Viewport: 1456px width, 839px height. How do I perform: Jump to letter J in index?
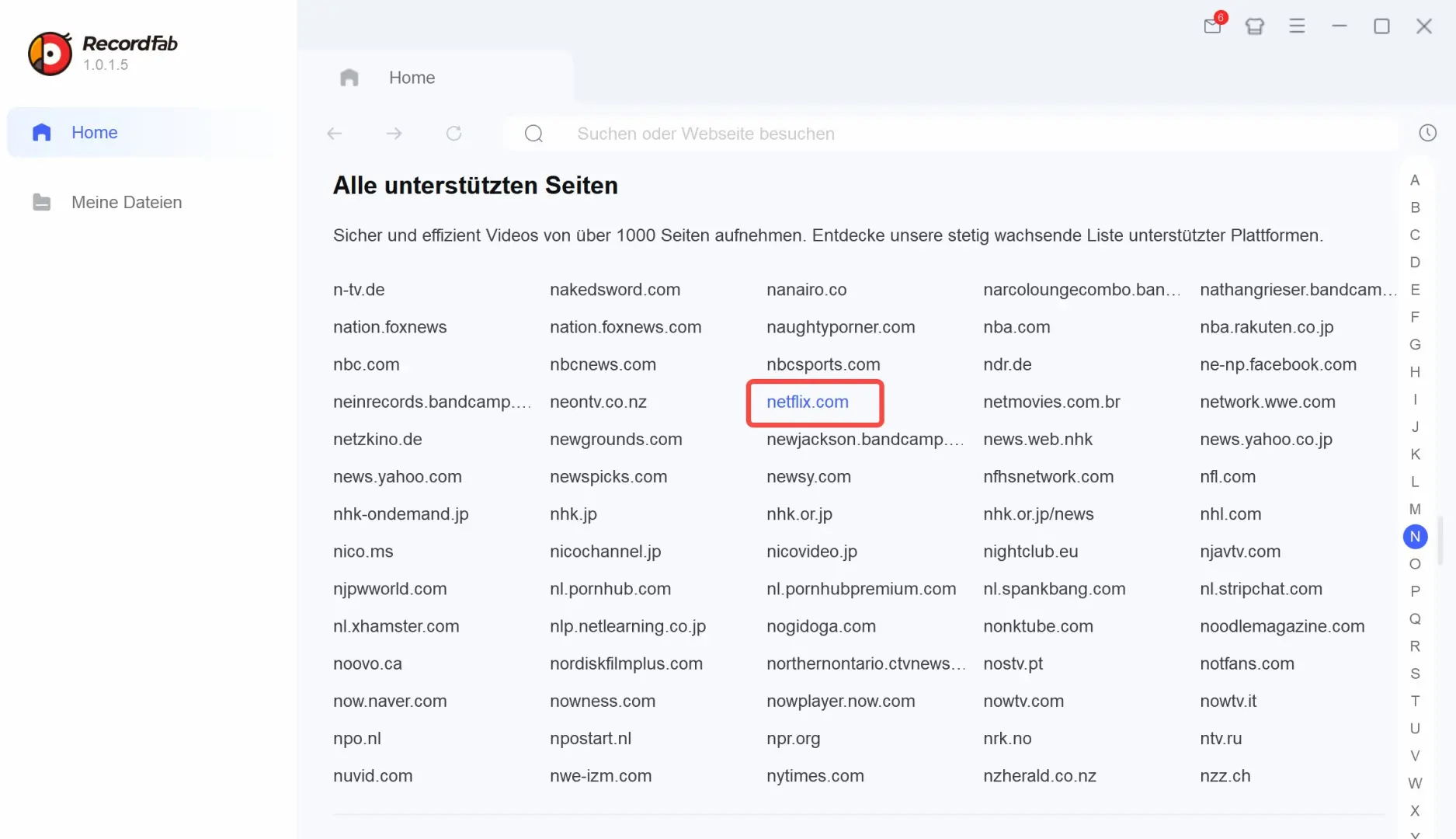tap(1415, 426)
